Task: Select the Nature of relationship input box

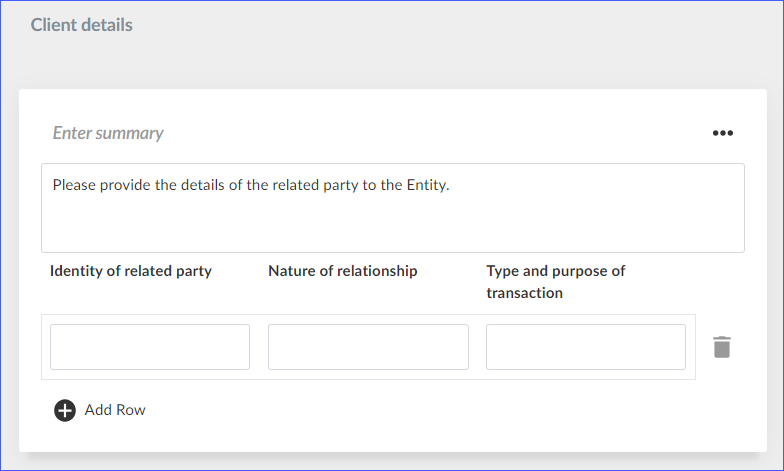Action: [x=368, y=347]
